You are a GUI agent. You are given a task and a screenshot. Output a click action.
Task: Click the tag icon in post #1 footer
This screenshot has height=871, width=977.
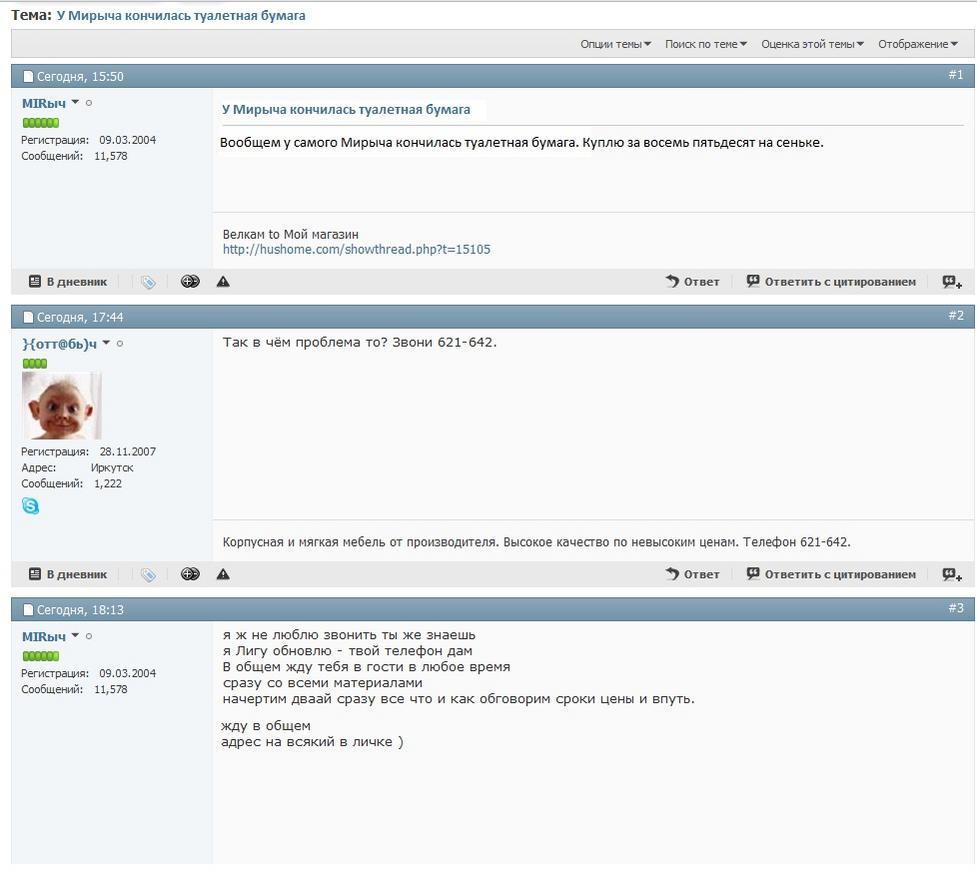point(148,282)
